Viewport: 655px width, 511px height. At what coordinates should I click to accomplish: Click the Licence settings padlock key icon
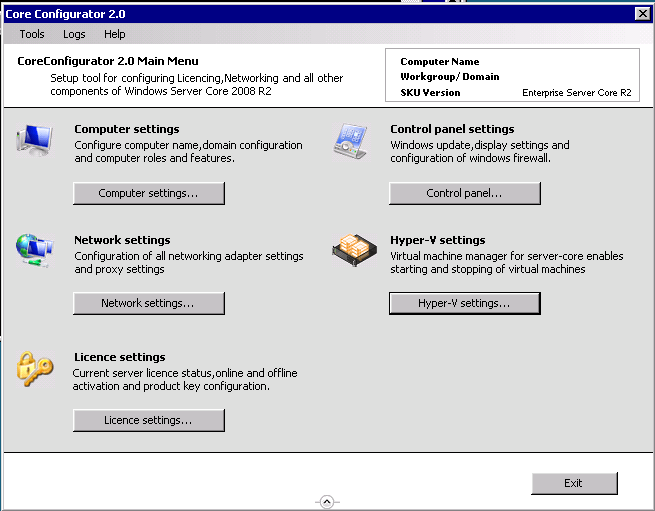[x=35, y=369]
